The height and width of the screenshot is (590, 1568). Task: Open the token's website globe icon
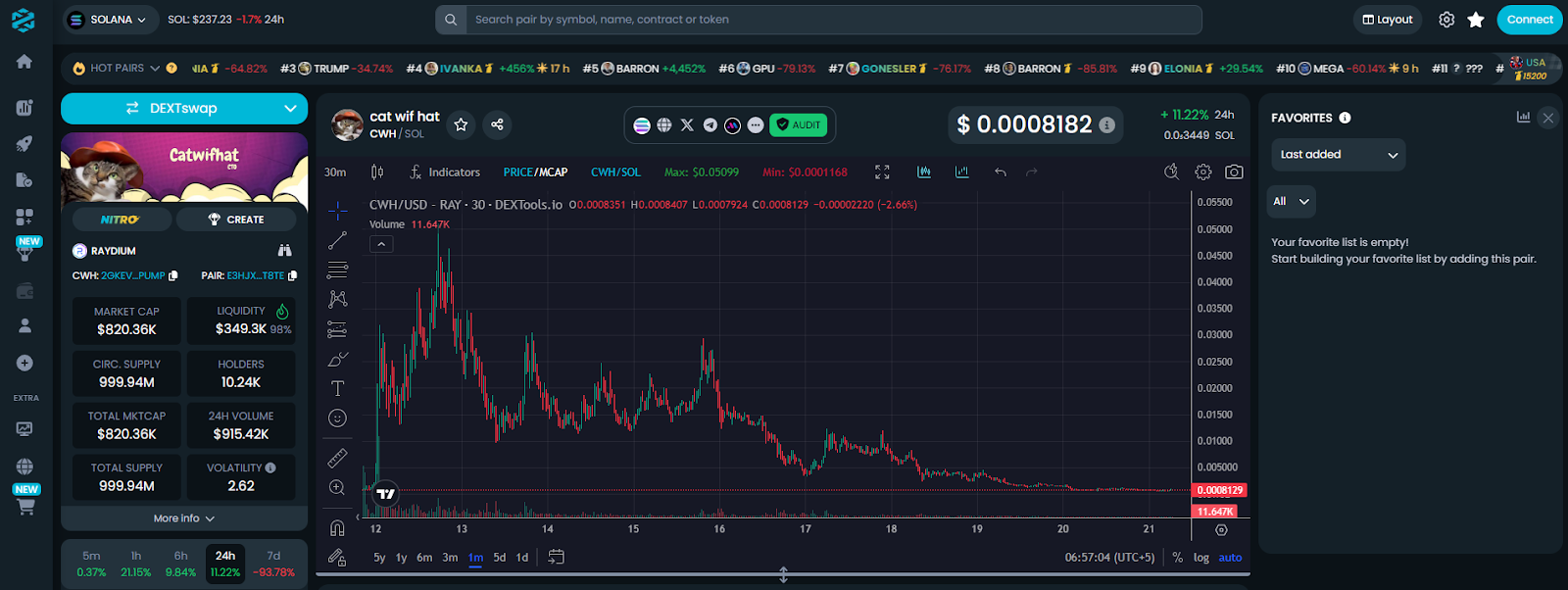click(x=664, y=125)
